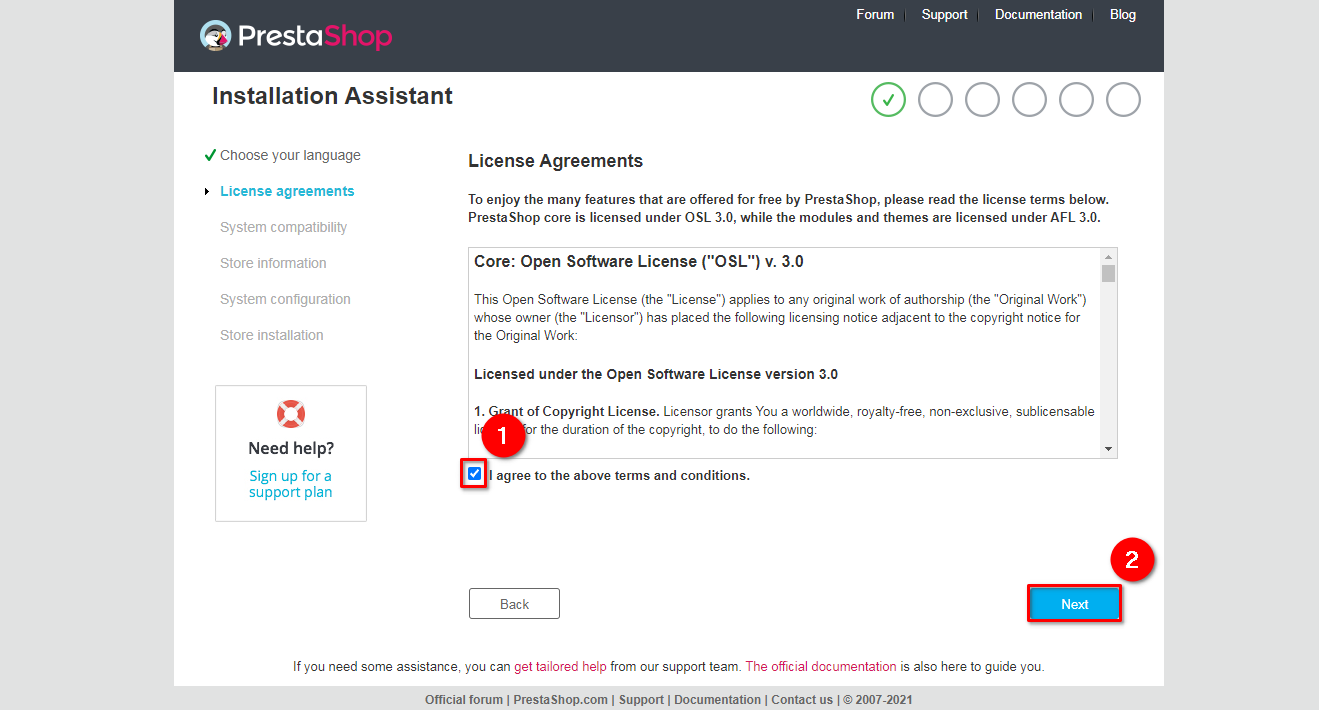The height and width of the screenshot is (710, 1319).
Task: Click the Need help? text
Action: (291, 448)
